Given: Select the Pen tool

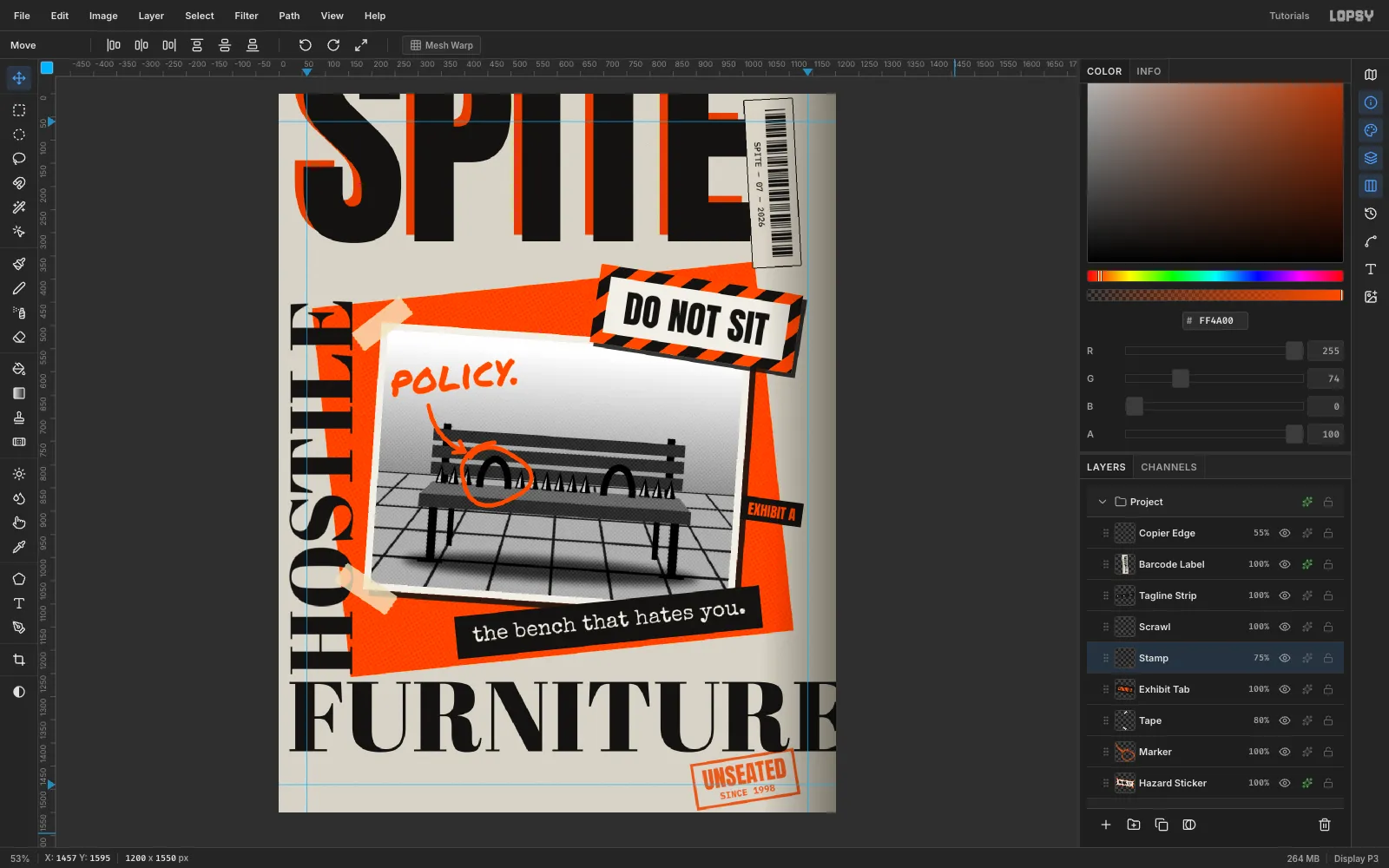Looking at the screenshot, I should click(19, 628).
